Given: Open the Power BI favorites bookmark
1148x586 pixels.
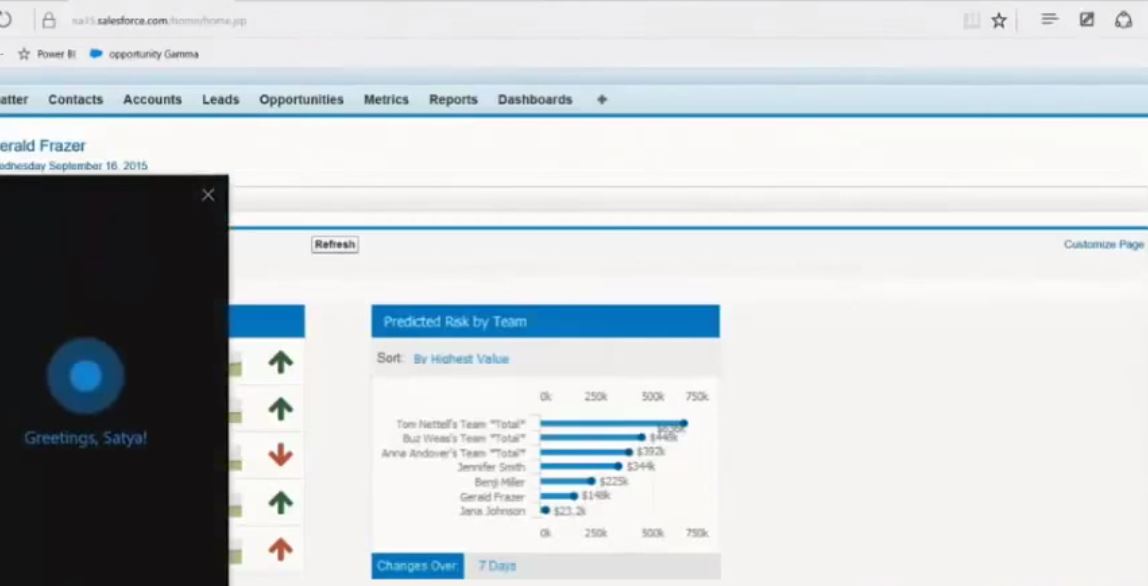Looking at the screenshot, I should [x=47, y=54].
